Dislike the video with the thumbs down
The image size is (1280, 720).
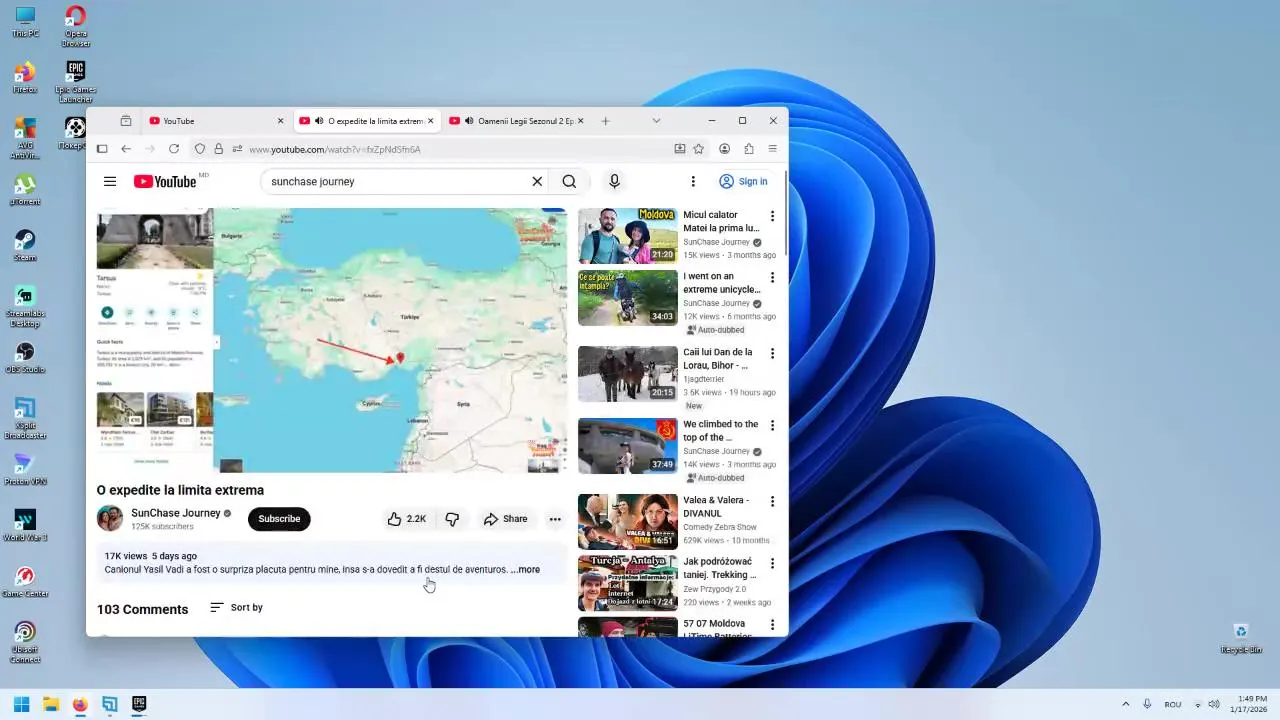pos(452,519)
